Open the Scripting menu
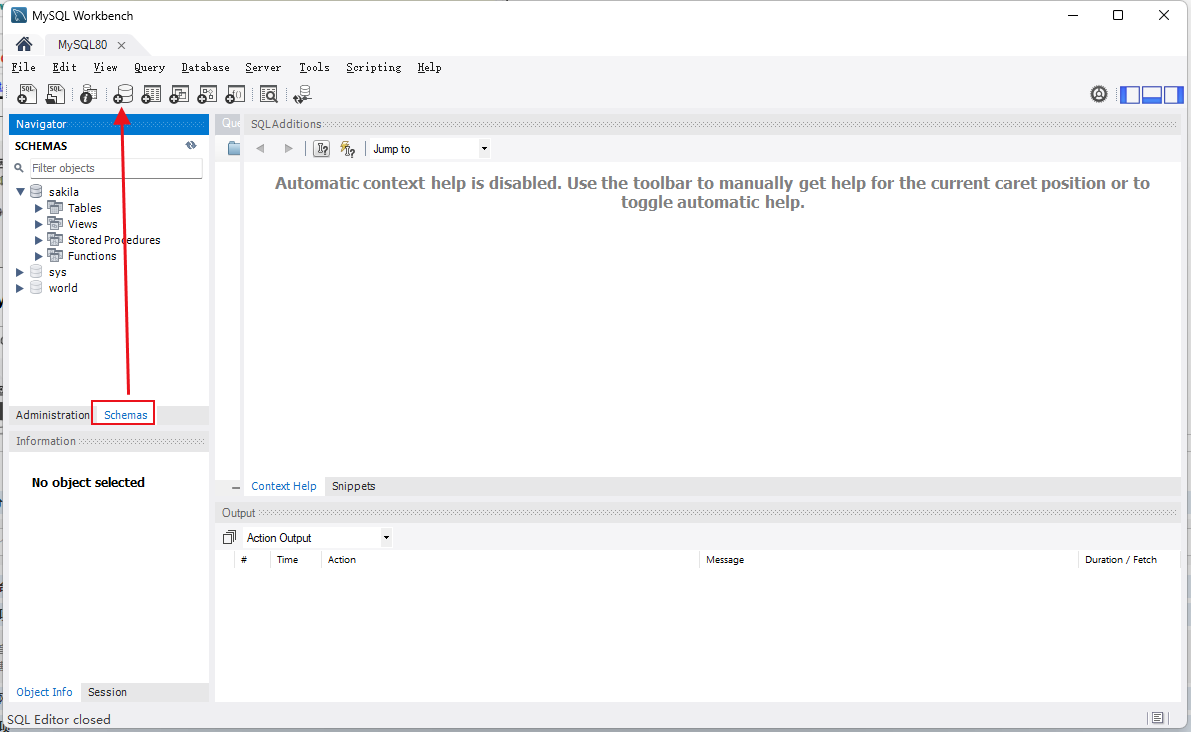This screenshot has height=732, width=1191. 374,68
